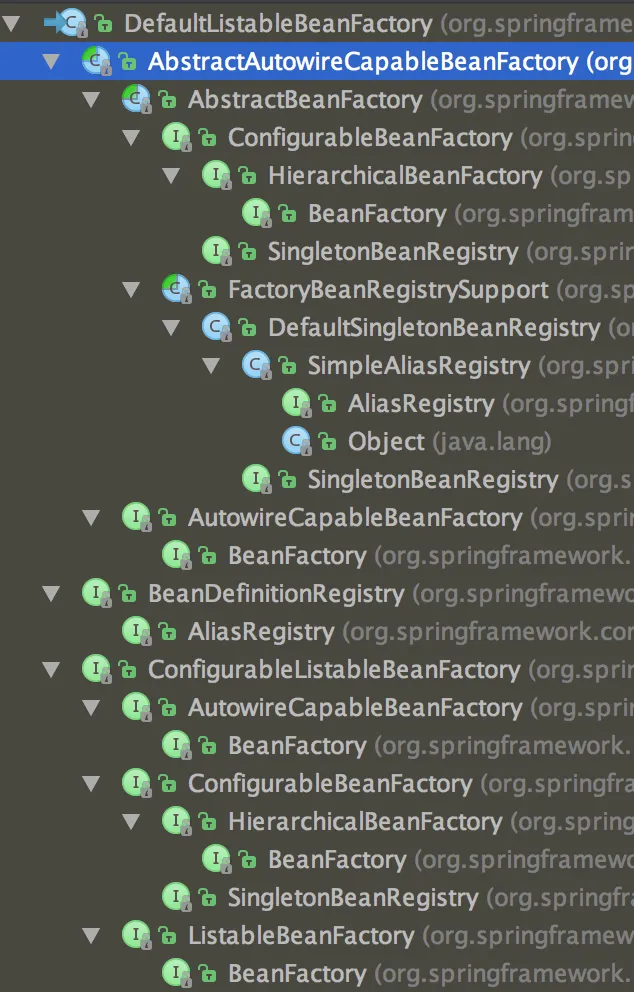Click the interface icon of ConfigurableListableBeanFactory
Viewport: 634px width, 992px height.
(x=97, y=669)
